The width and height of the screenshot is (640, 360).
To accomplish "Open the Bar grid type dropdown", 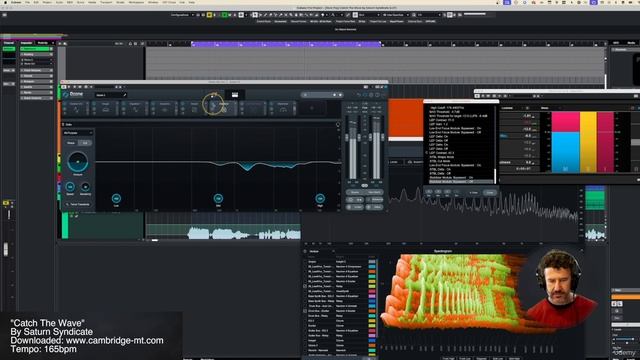I will (368, 15).
